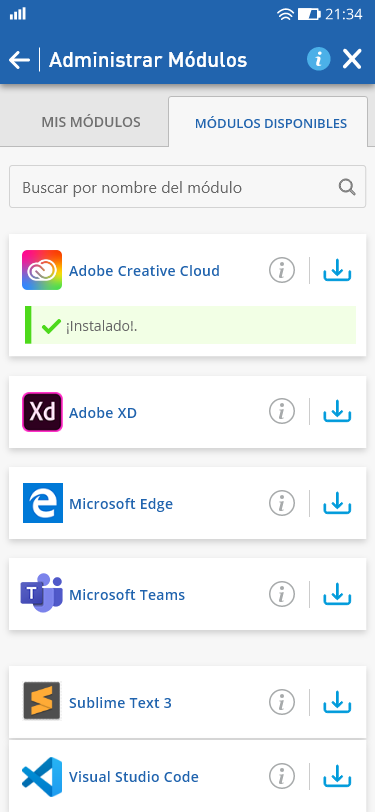
Task: Show info for Visual Studio Code
Action: (282, 777)
